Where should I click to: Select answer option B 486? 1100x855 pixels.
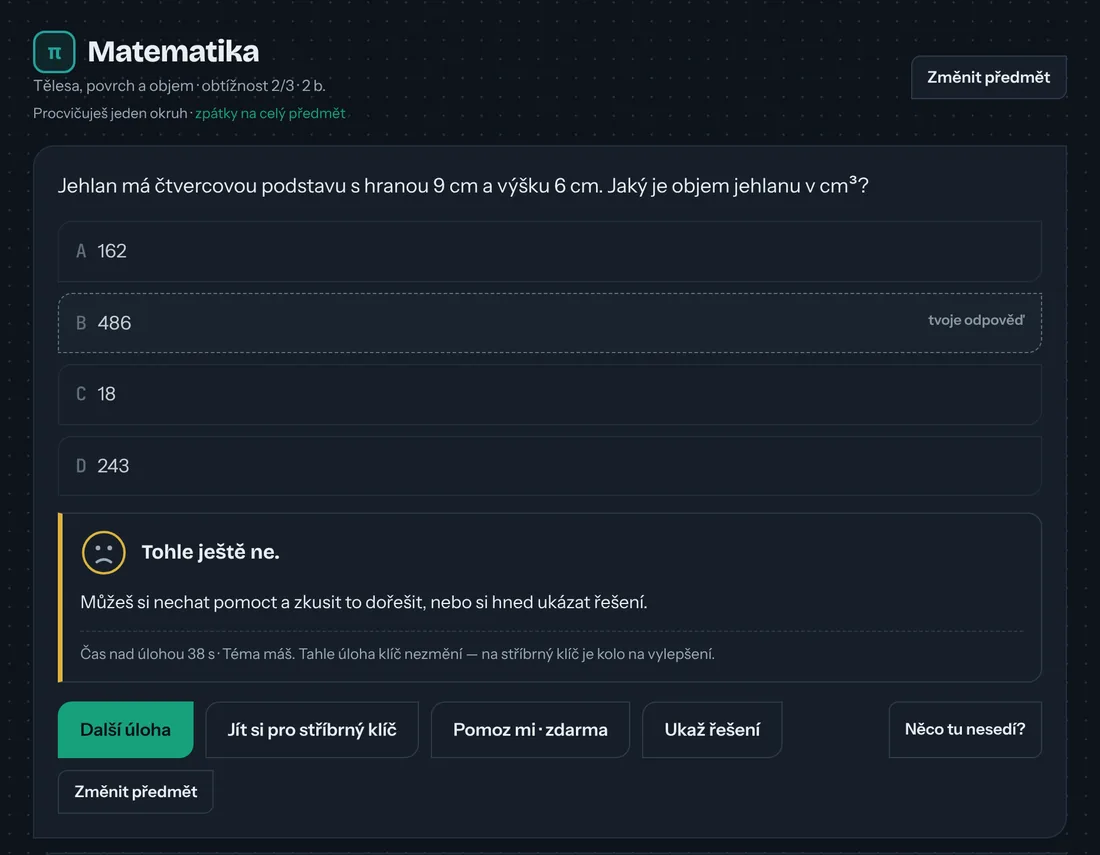[549, 323]
